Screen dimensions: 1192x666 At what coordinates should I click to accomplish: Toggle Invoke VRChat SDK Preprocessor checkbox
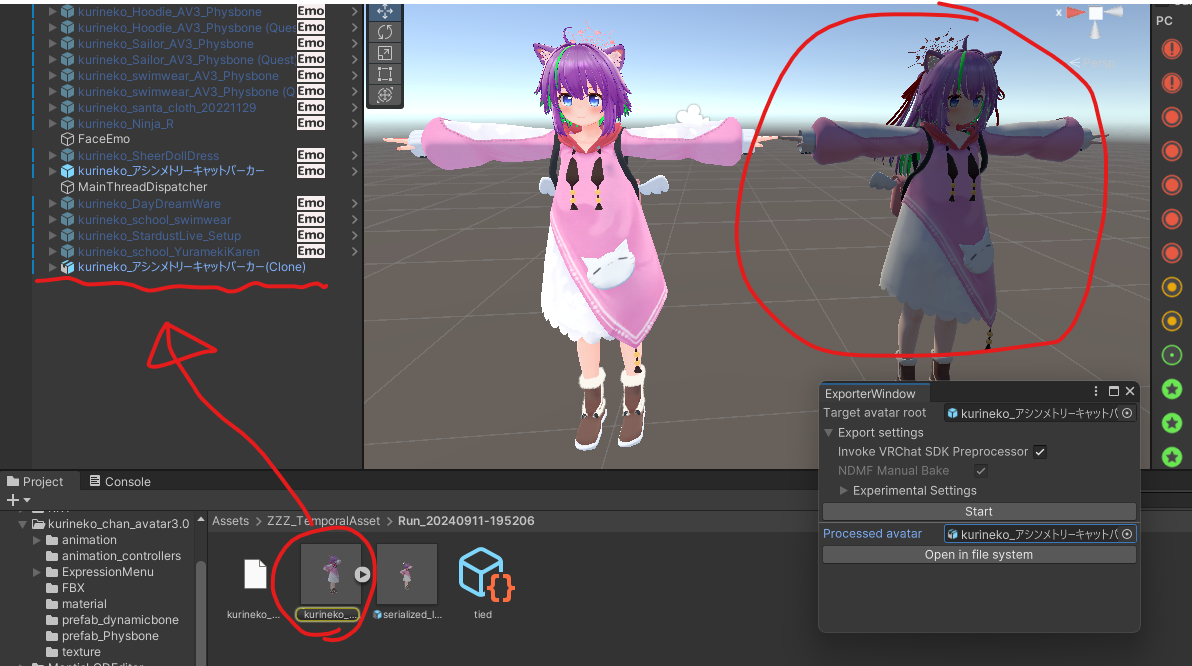coord(1040,452)
